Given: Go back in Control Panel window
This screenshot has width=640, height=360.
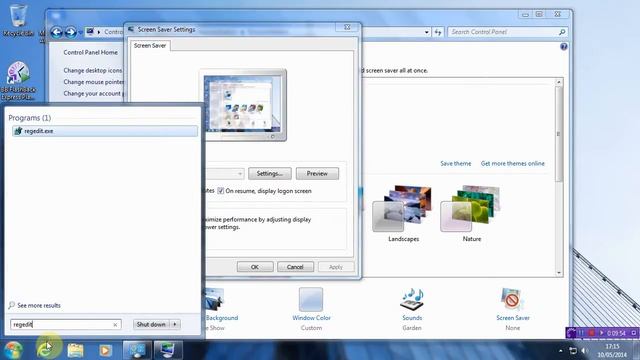Looking at the screenshot, I should [x=57, y=32].
